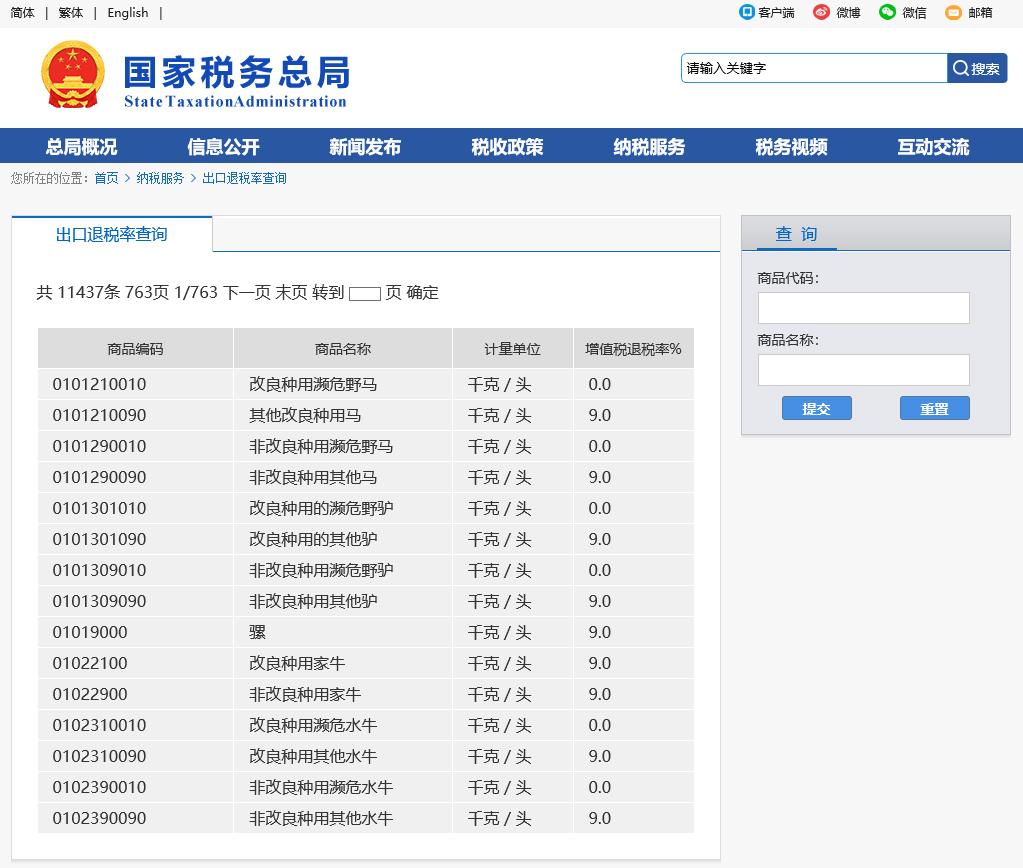
Task: Go to 首页 via breadcrumb link
Action: pyautogui.click(x=106, y=177)
